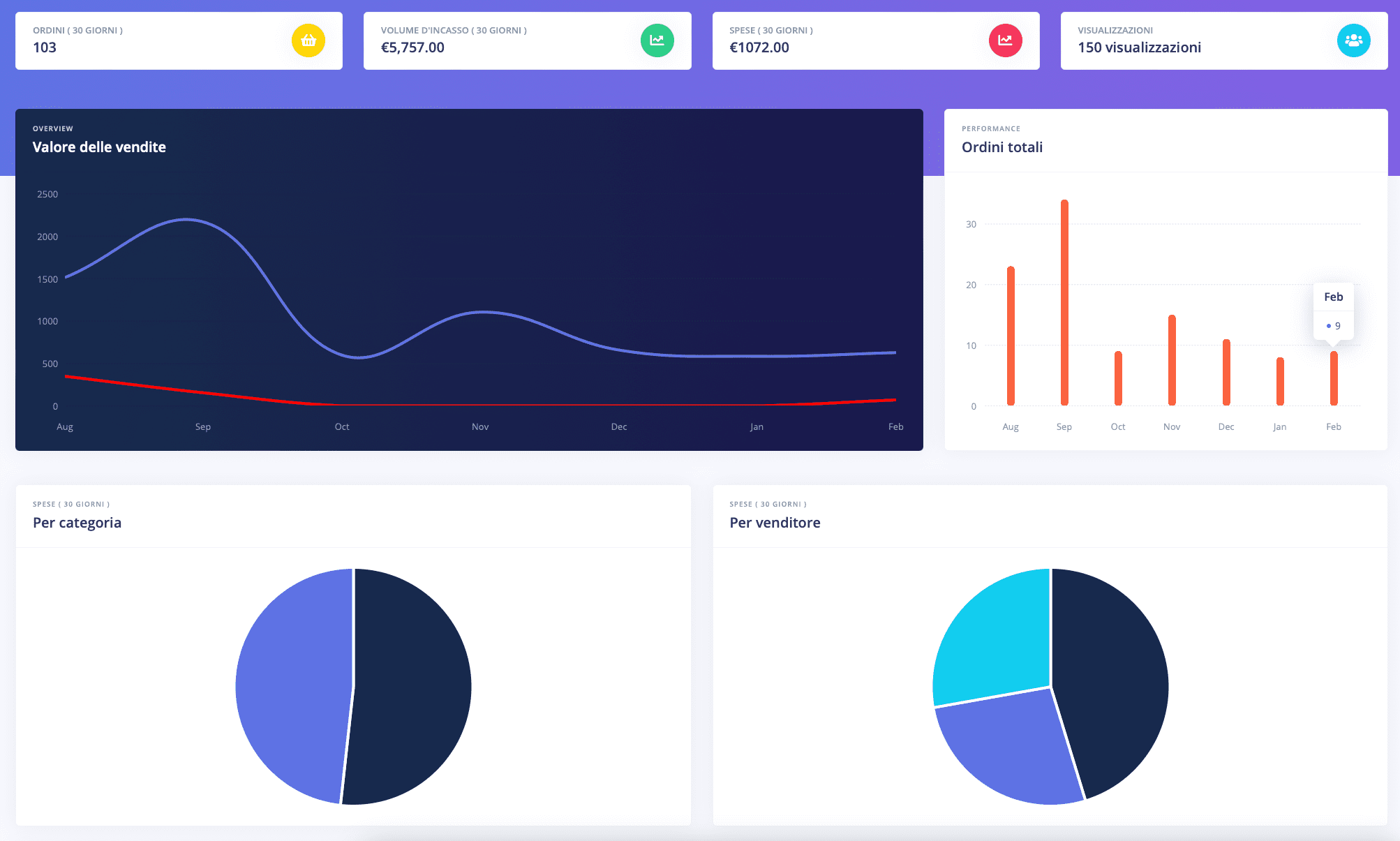Click the cyan users visualizations icon
Image resolution: width=1400 pixels, height=841 pixels.
click(x=1353, y=40)
